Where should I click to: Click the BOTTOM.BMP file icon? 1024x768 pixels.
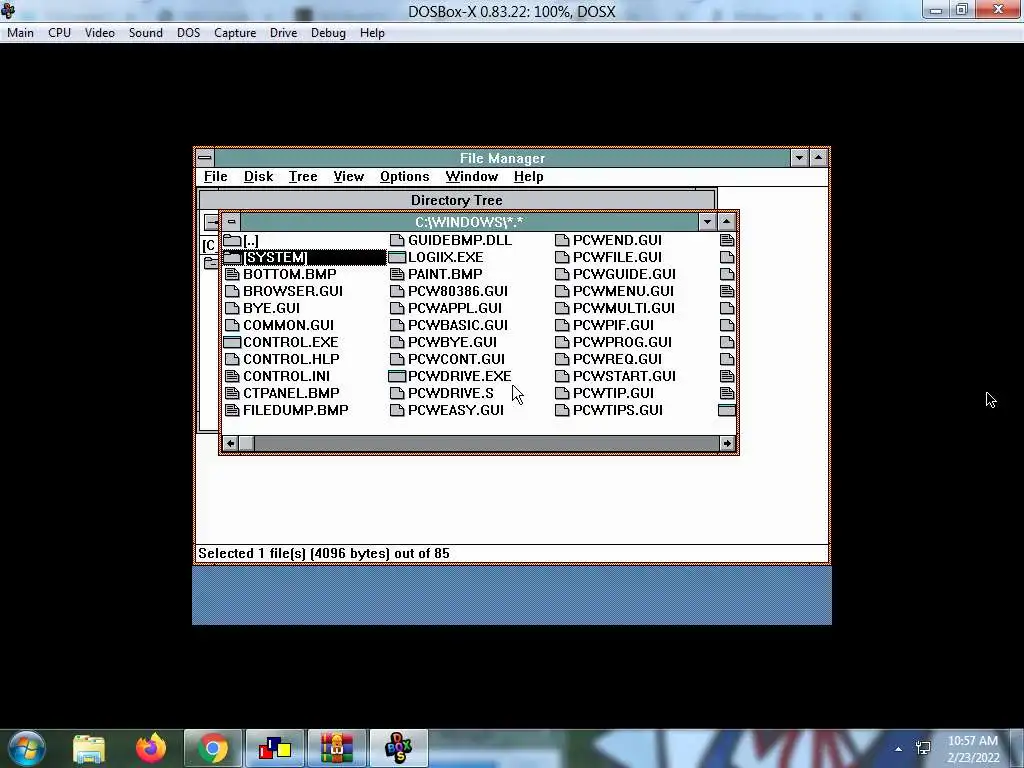[232, 274]
